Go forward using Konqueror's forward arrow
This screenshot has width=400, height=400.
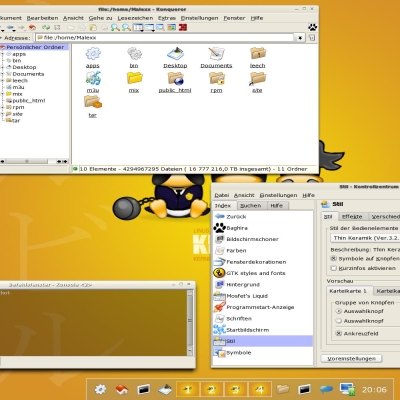tap(21, 28)
